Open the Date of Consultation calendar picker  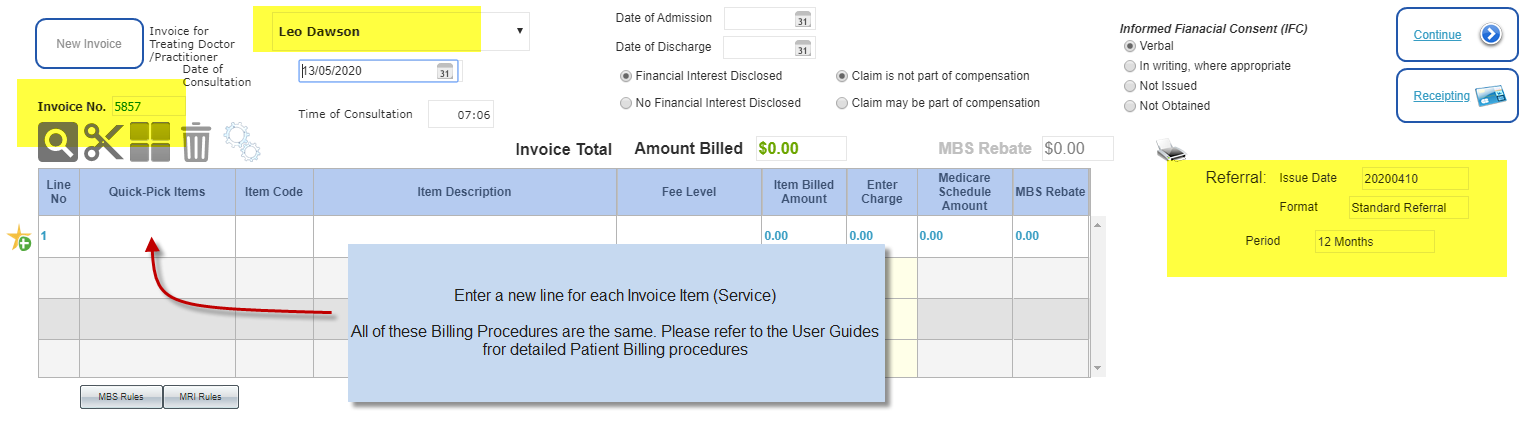[x=445, y=71]
